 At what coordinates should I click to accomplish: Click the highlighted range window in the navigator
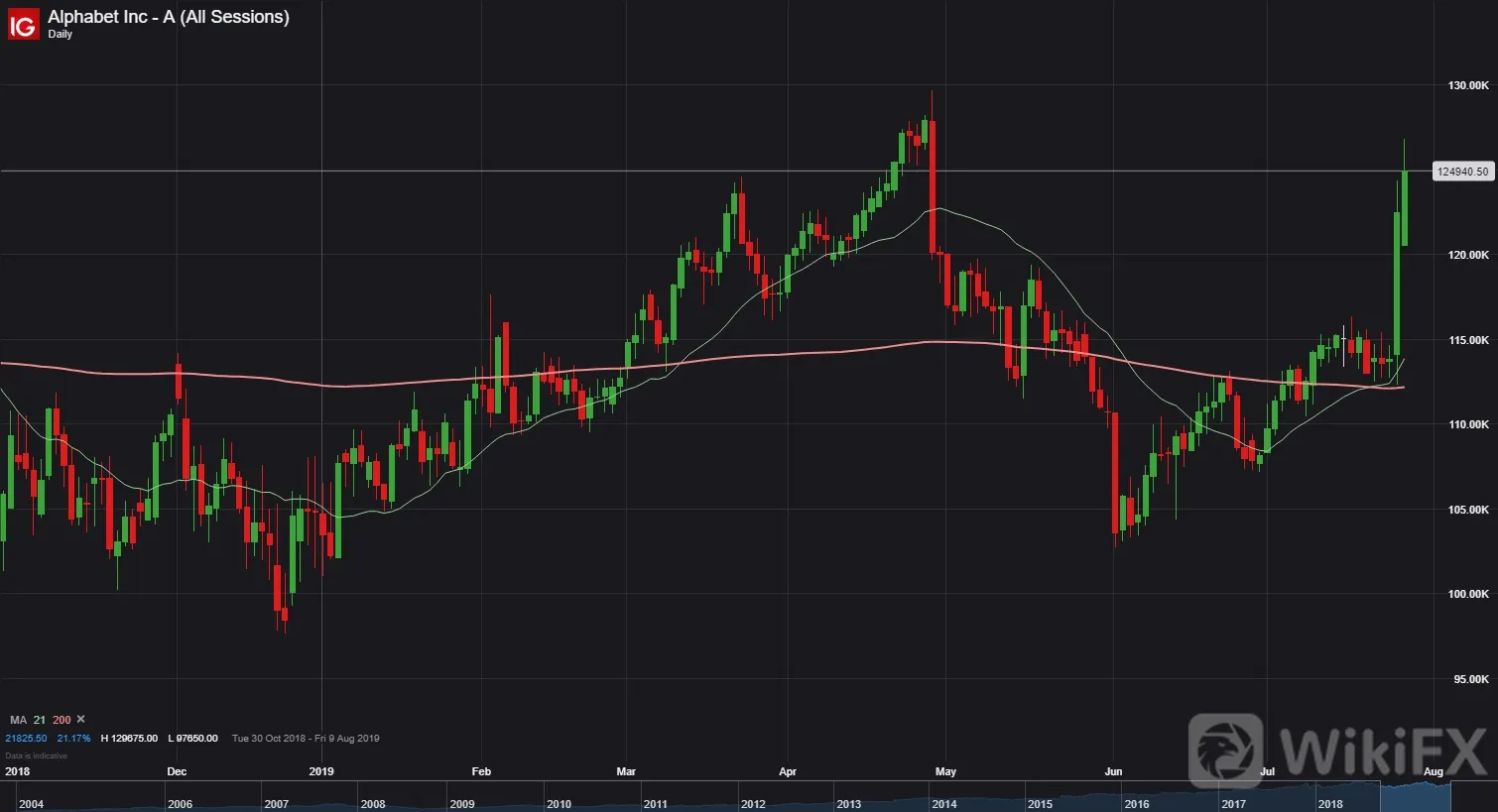1415,797
